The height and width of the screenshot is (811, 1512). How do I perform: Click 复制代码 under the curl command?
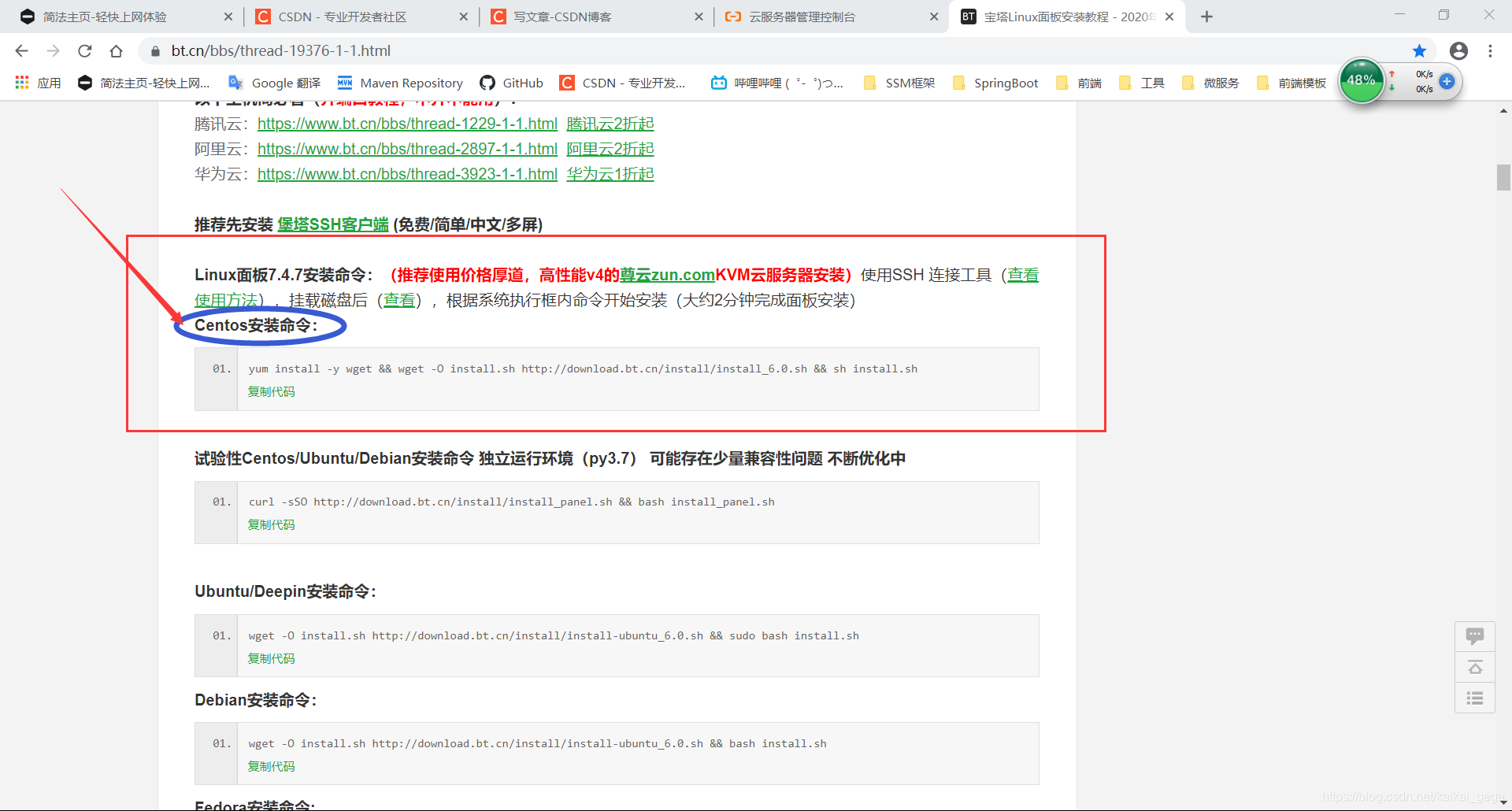(x=272, y=524)
